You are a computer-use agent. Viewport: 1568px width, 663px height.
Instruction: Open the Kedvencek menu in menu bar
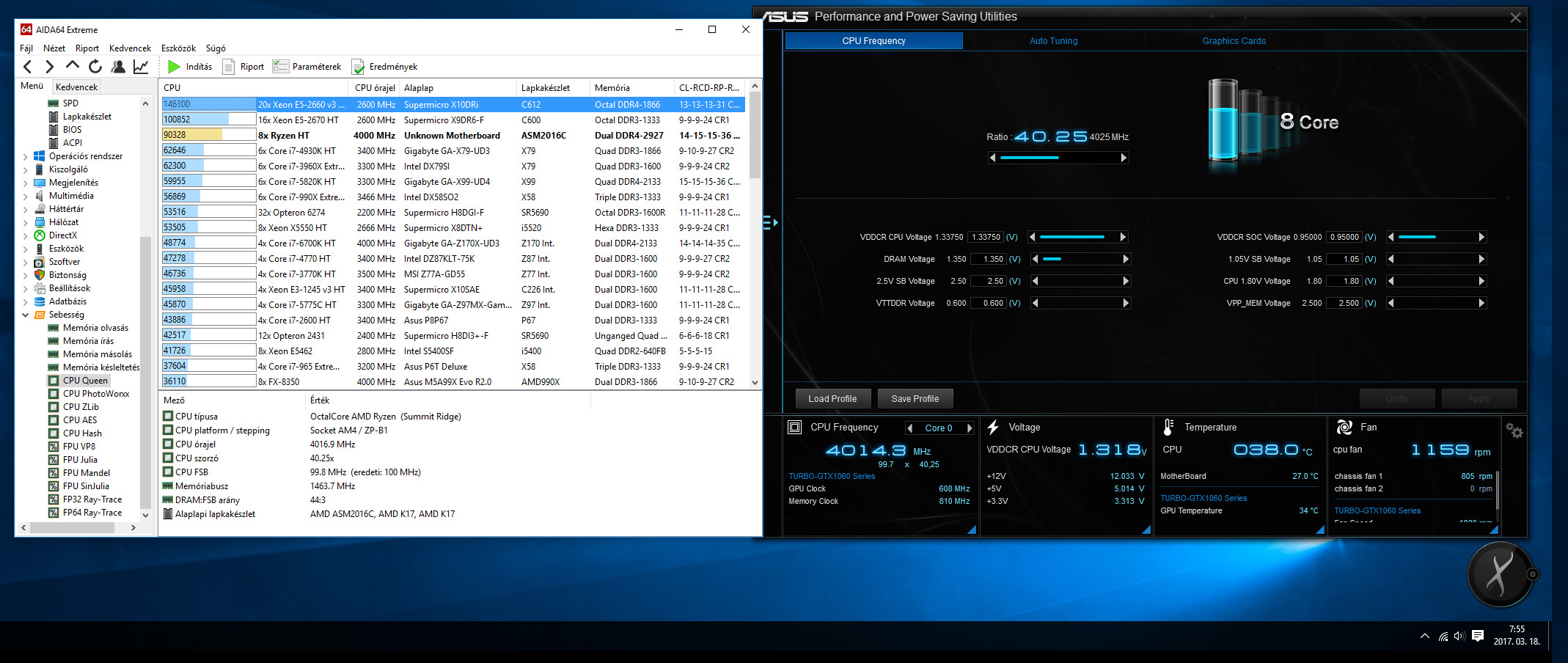[x=130, y=48]
